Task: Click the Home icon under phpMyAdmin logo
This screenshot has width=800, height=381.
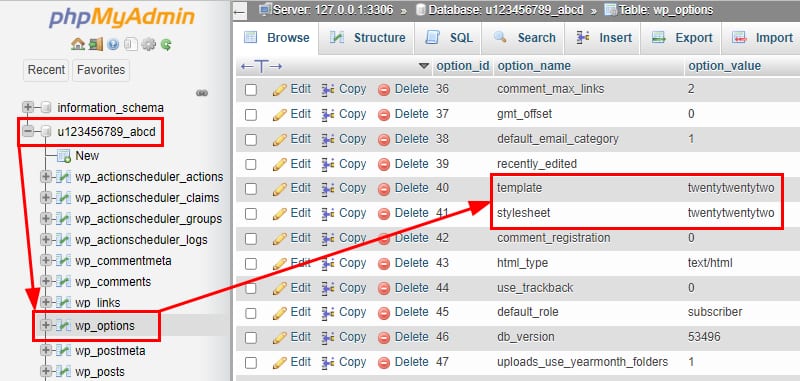Action: pyautogui.click(x=78, y=44)
